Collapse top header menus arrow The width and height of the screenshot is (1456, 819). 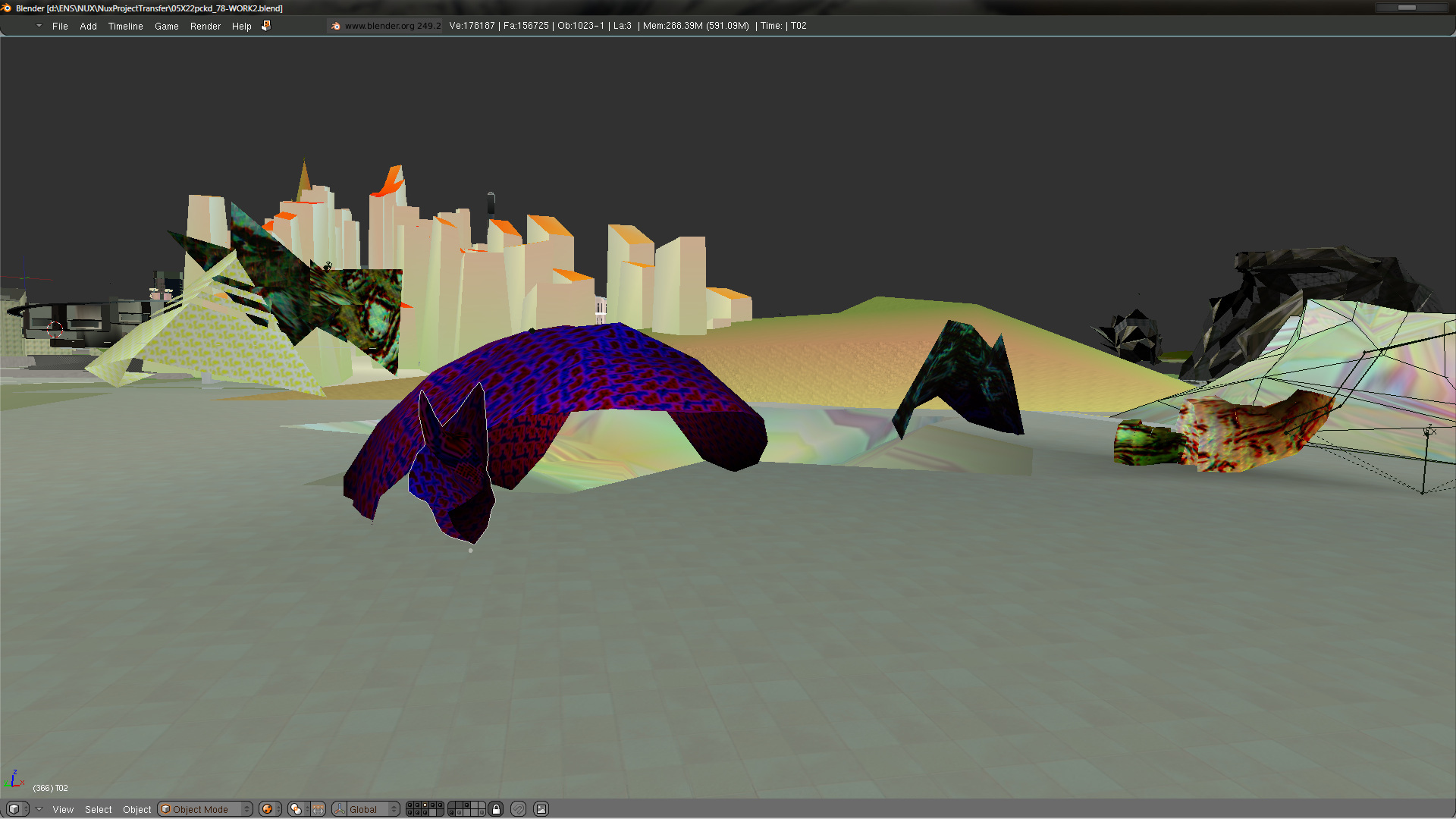[x=39, y=26]
